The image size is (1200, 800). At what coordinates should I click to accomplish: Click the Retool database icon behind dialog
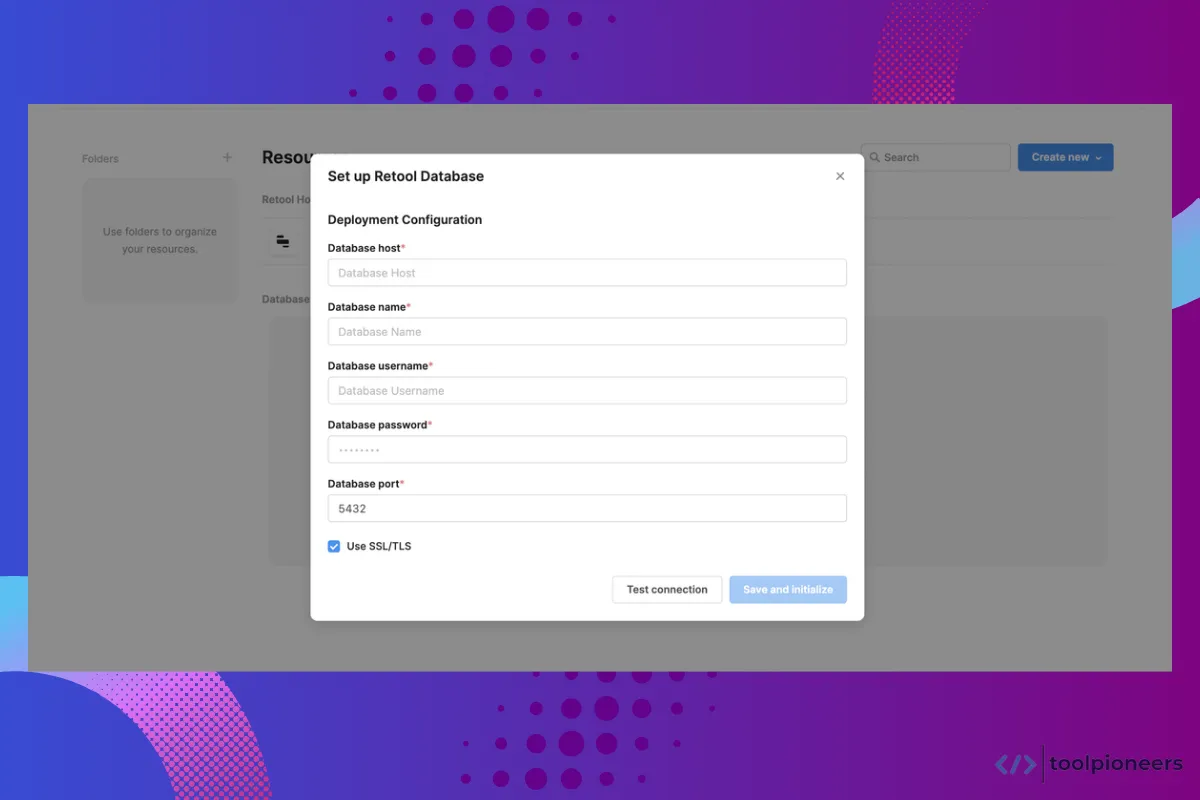(283, 241)
